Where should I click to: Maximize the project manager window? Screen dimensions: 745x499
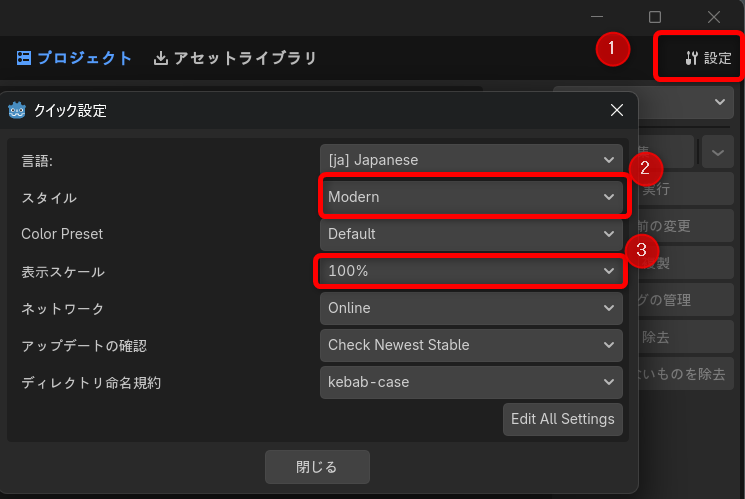[x=655, y=17]
